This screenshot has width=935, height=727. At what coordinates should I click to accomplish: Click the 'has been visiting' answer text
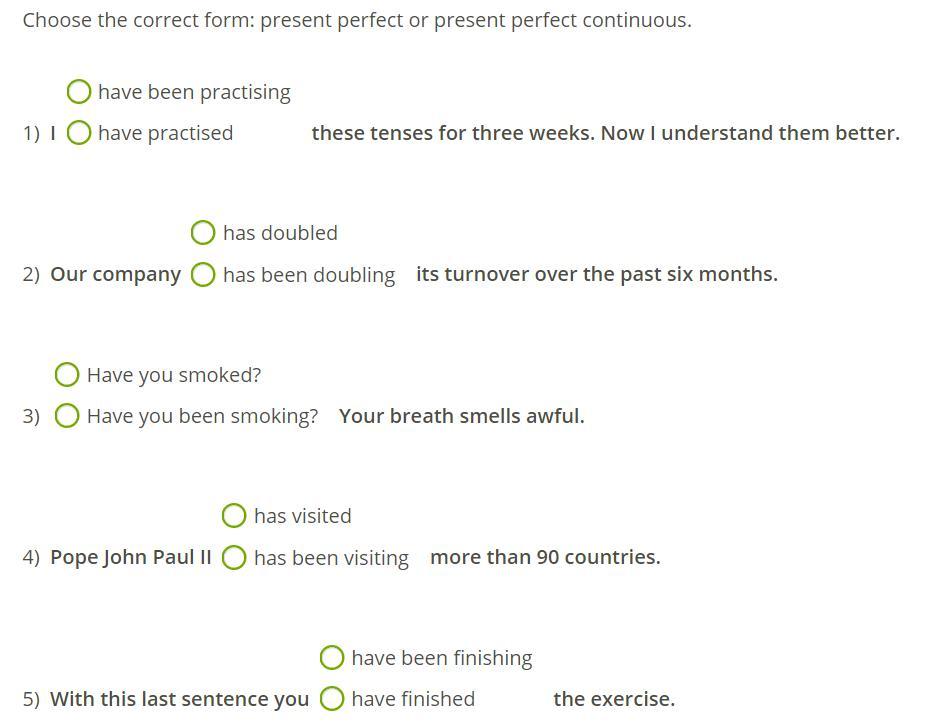click(332, 558)
